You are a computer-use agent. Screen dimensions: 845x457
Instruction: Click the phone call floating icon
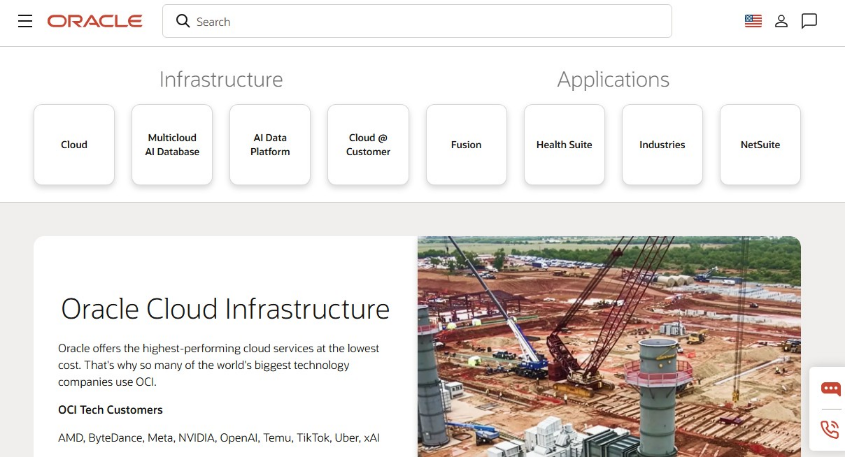pyautogui.click(x=830, y=430)
